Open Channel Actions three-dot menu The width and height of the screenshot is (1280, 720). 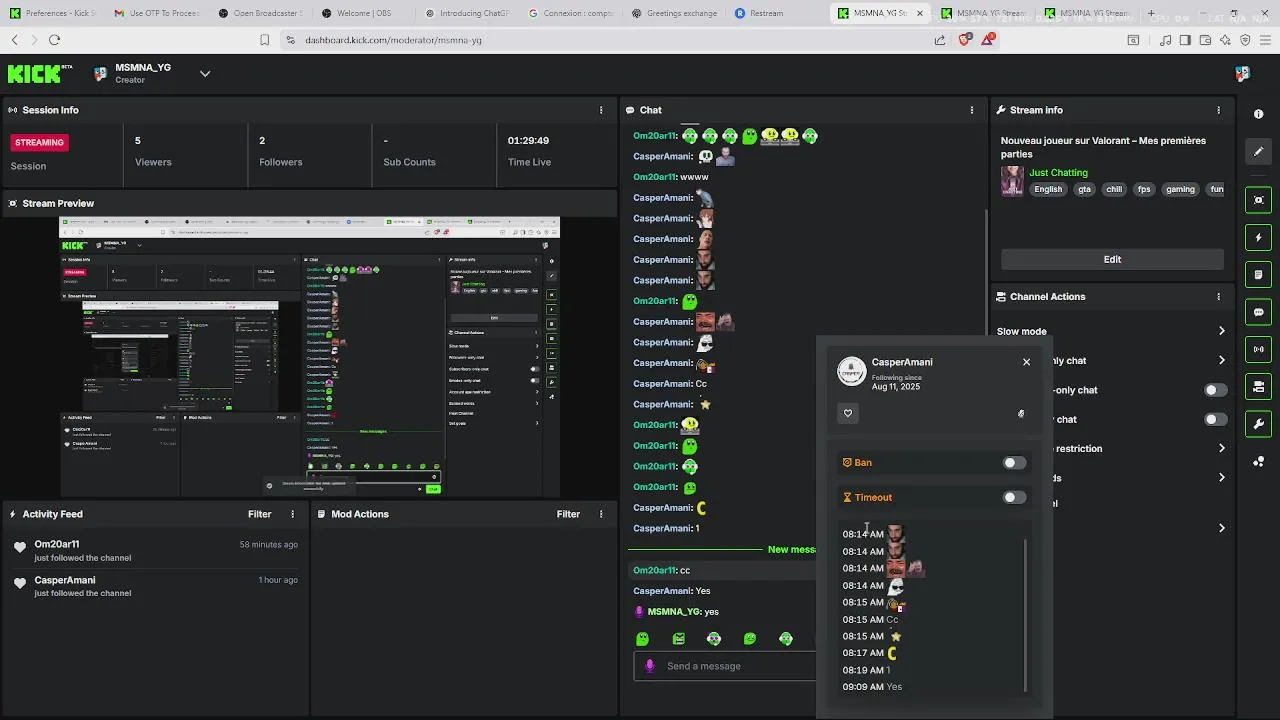click(x=1218, y=297)
